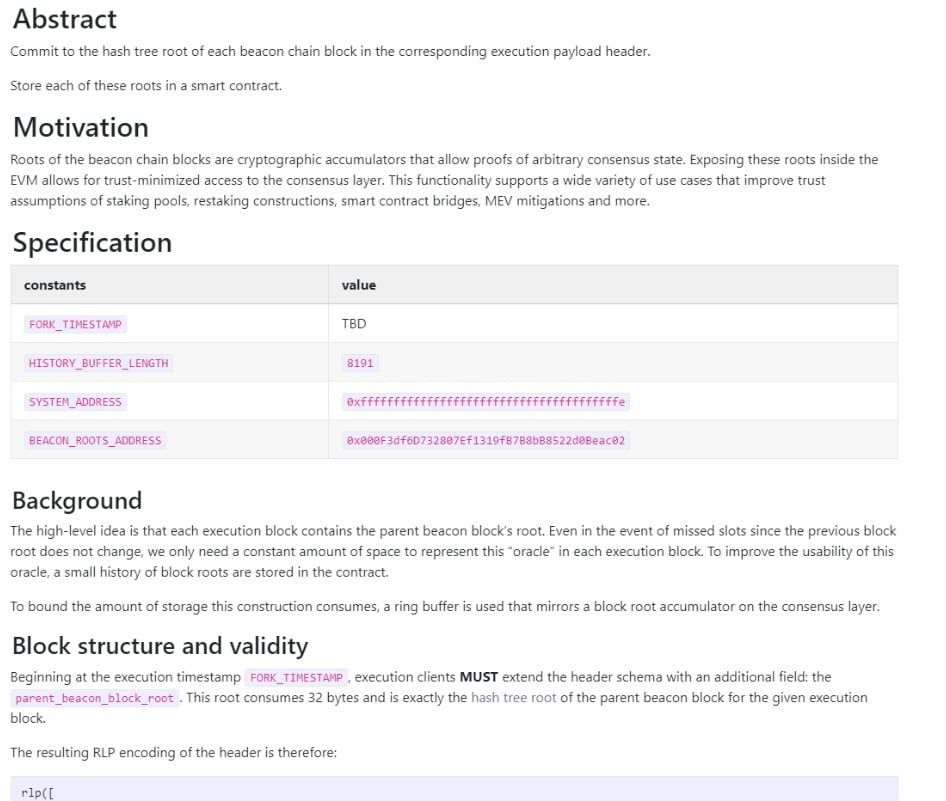Click the 'Block structure and validity' heading
The width and height of the screenshot is (946, 801).
coord(160,646)
